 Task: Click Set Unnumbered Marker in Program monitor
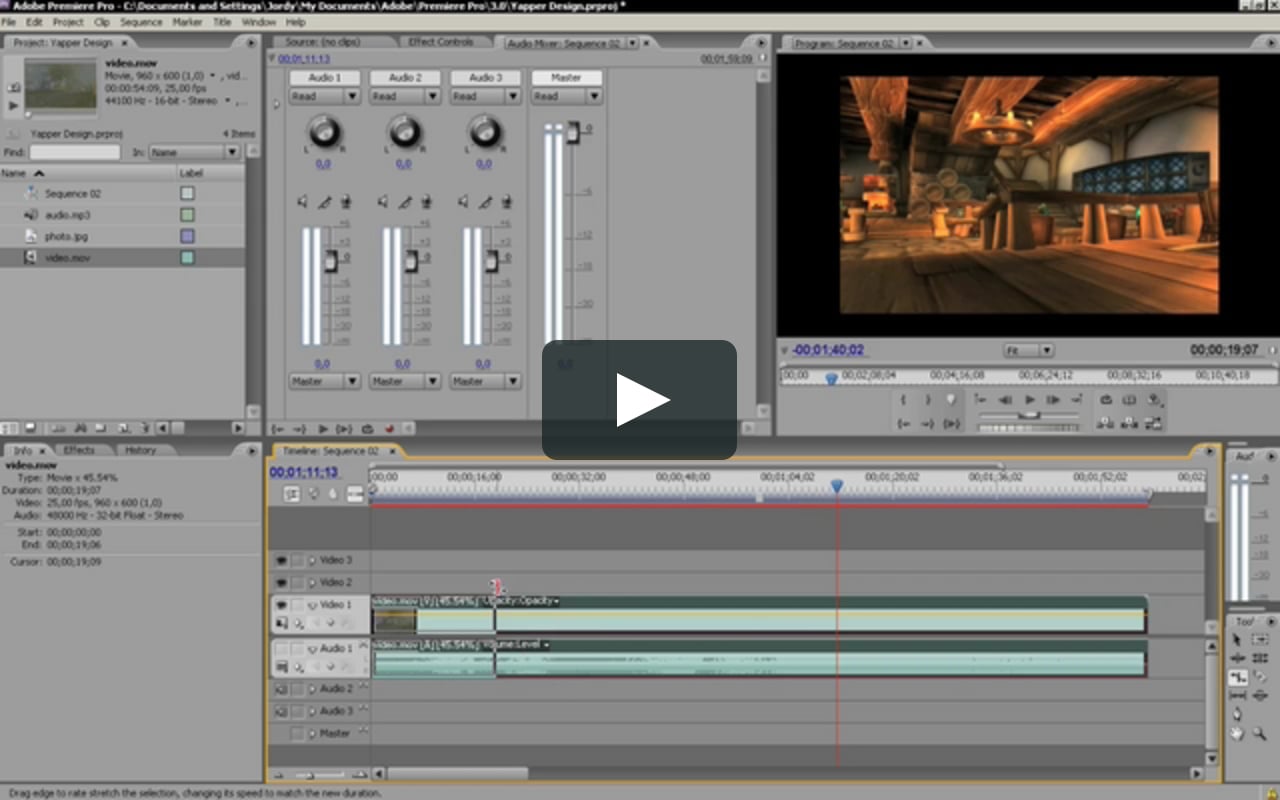click(951, 400)
